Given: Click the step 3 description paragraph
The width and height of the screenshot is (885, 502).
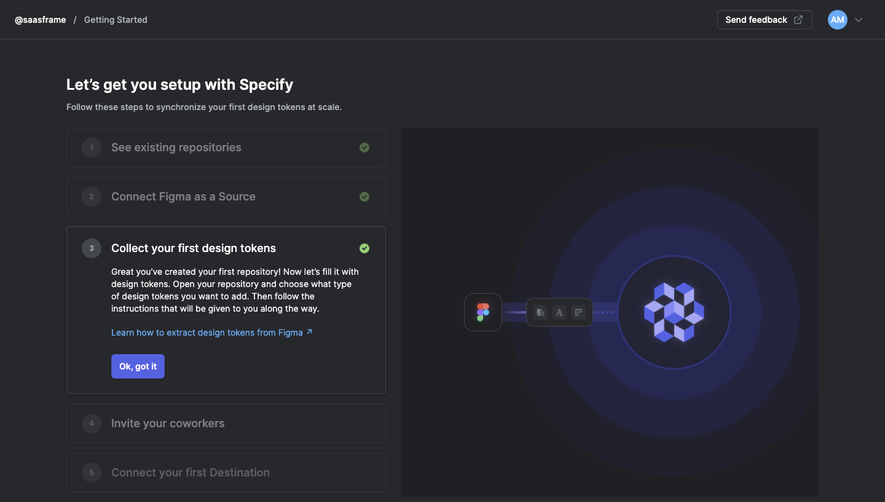Looking at the screenshot, I should coord(235,290).
